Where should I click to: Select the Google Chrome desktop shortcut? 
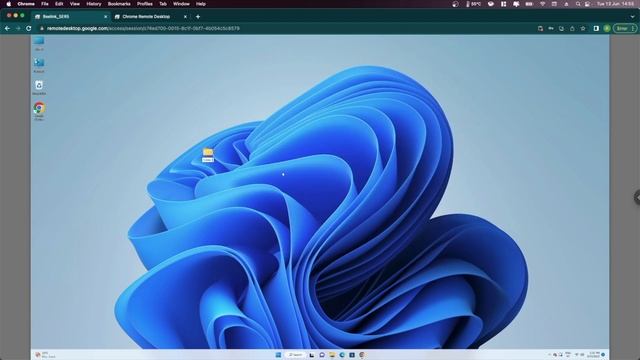click(39, 111)
